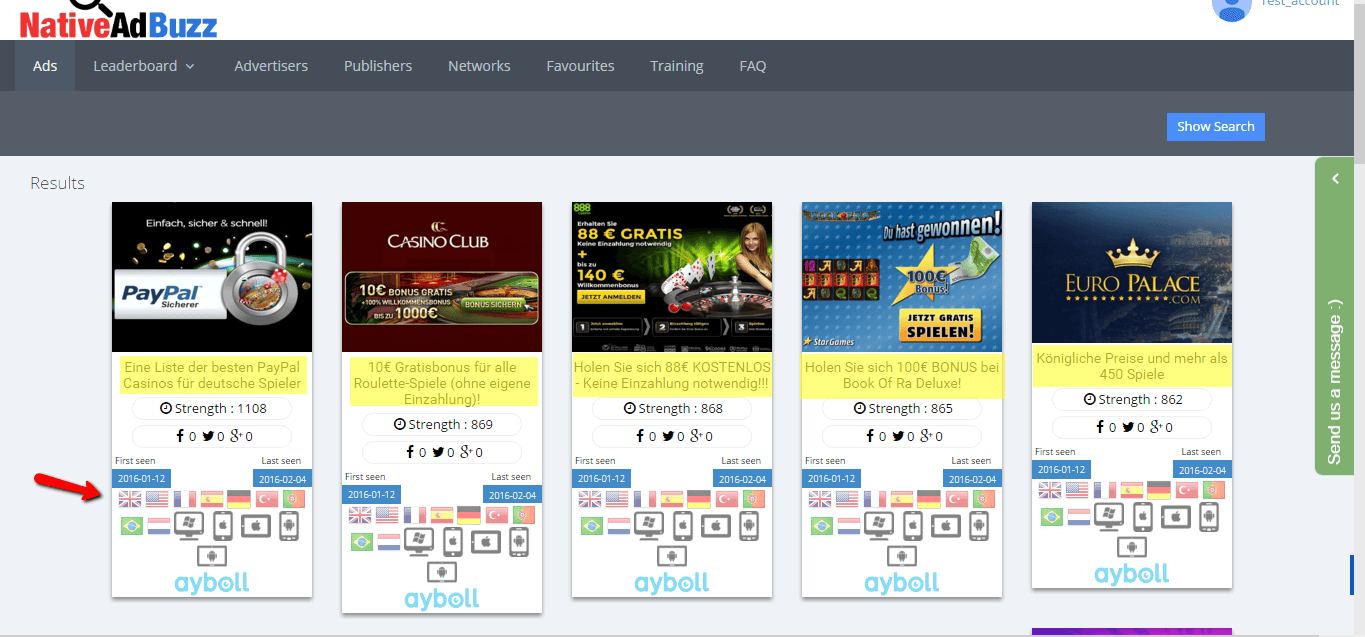Screen dimensions: 1365x637
Task: Click the Strength clock icon on the PayPal Casinos ad
Action: pyautogui.click(x=166, y=408)
